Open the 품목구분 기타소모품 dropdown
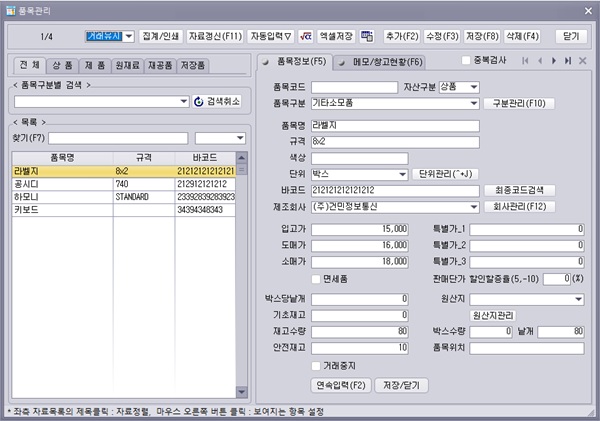 click(x=473, y=103)
